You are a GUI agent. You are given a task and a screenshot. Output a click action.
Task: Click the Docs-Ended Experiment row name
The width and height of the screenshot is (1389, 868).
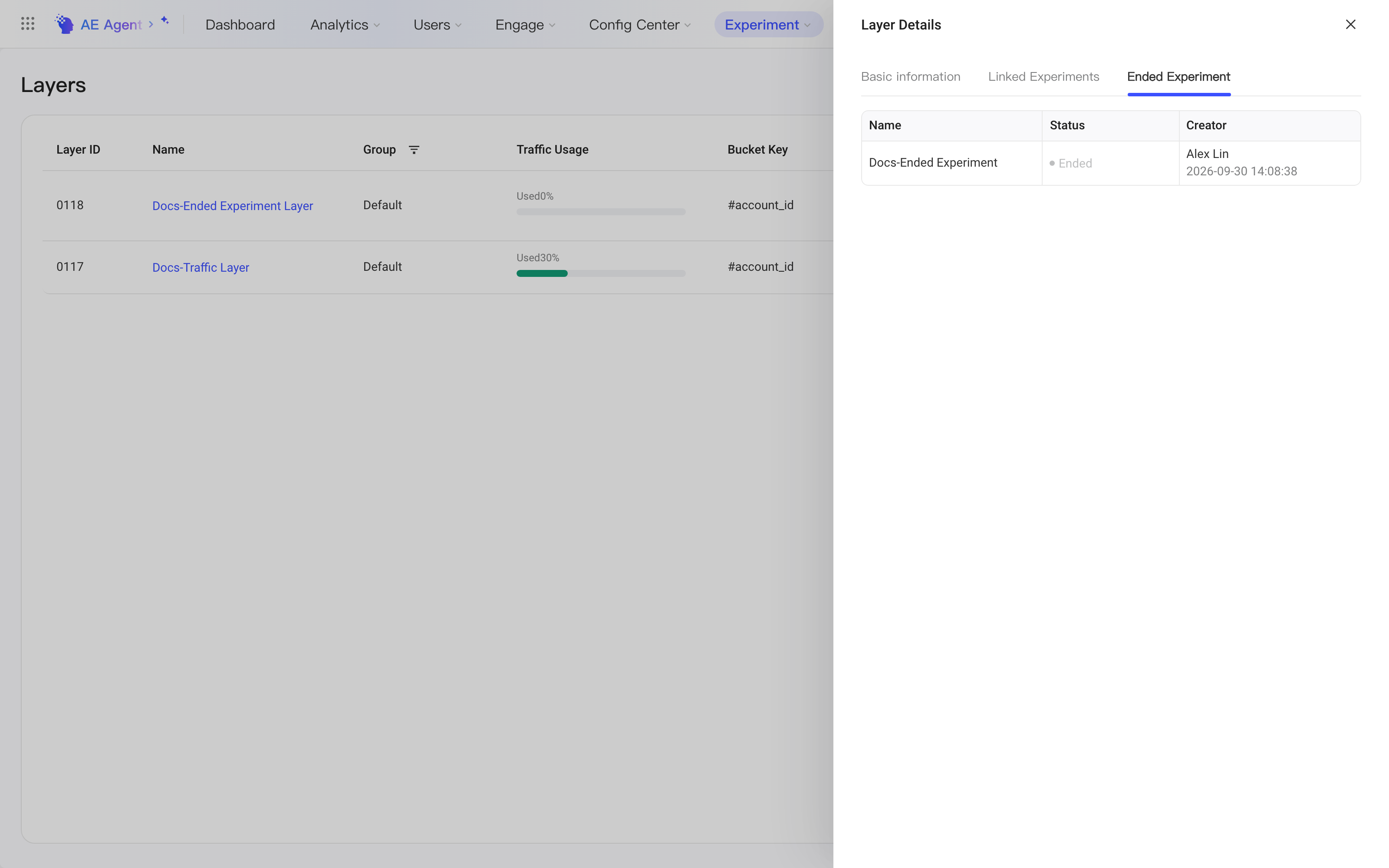tap(933, 163)
